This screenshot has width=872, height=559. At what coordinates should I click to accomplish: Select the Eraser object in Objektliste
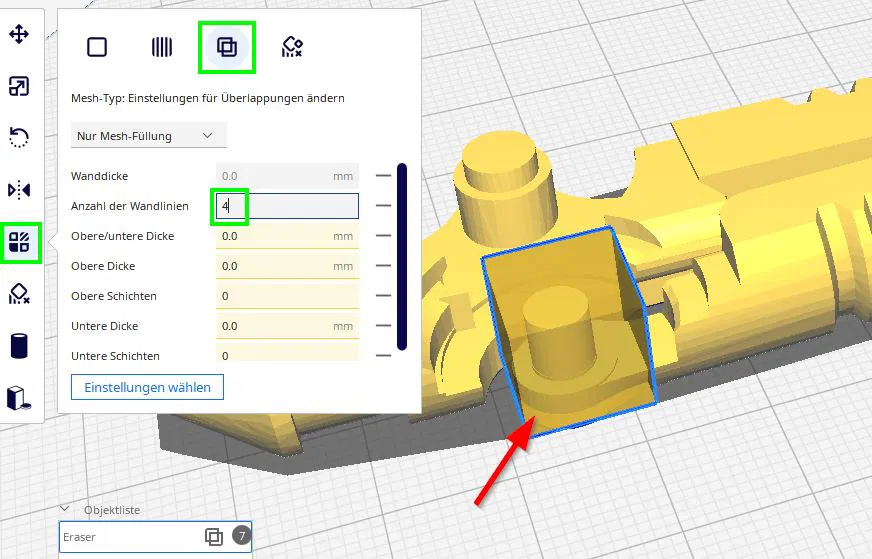coord(155,537)
